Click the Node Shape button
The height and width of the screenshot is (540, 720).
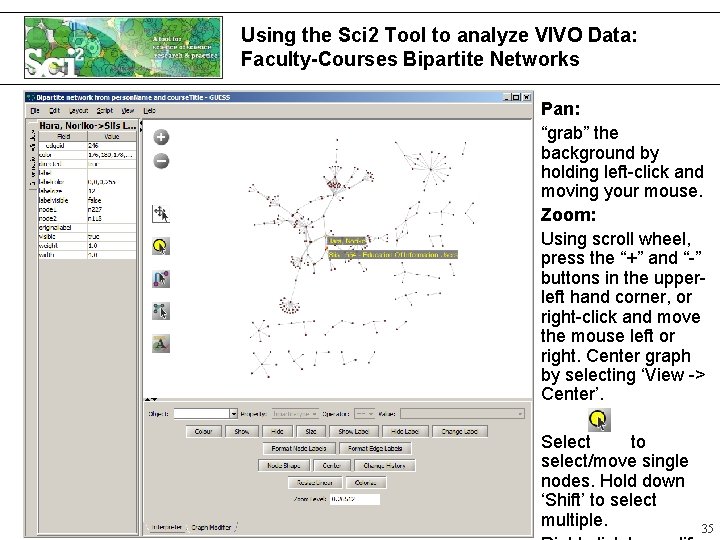(x=284, y=466)
